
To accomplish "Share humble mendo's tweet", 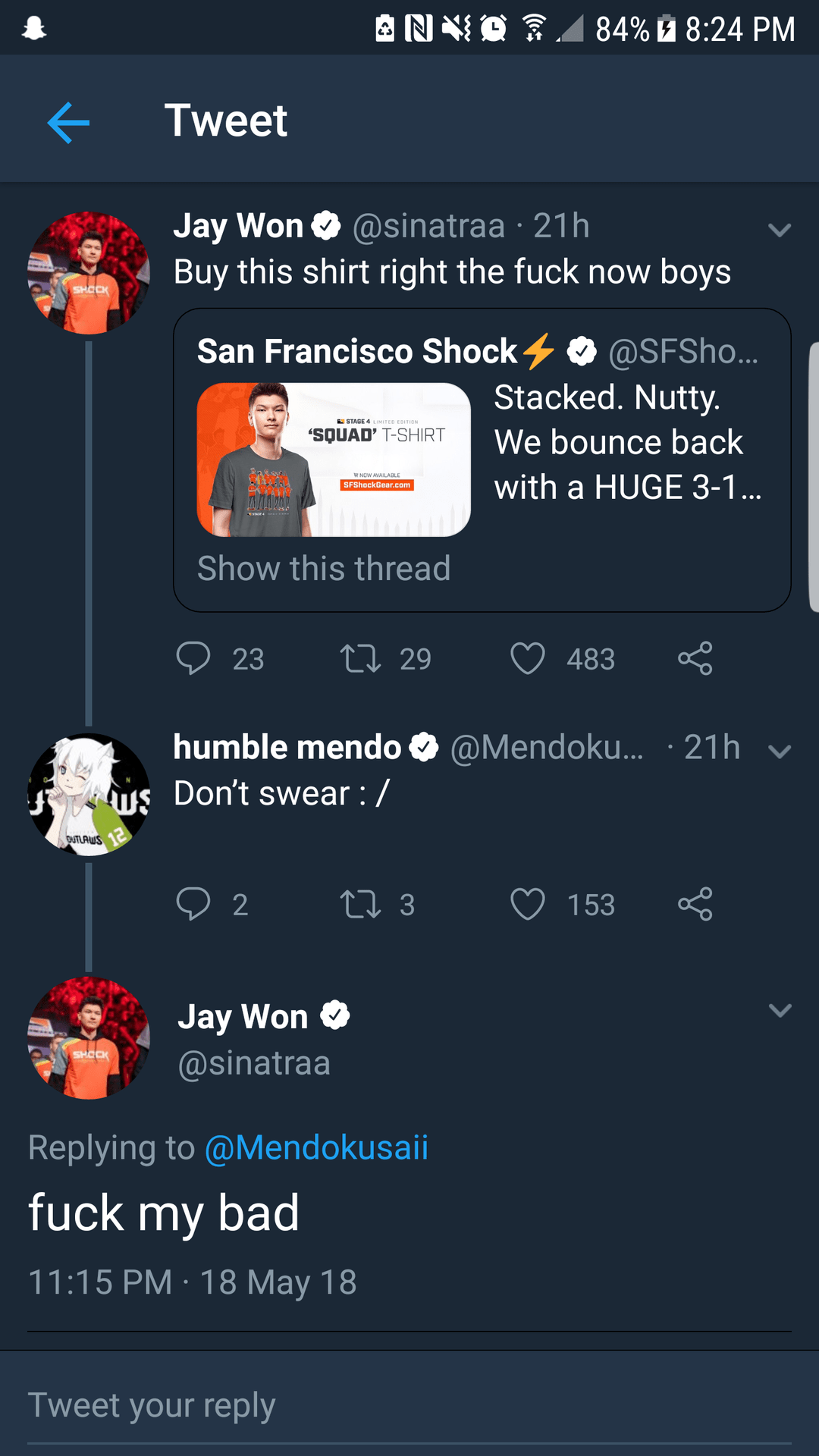I will [x=695, y=904].
